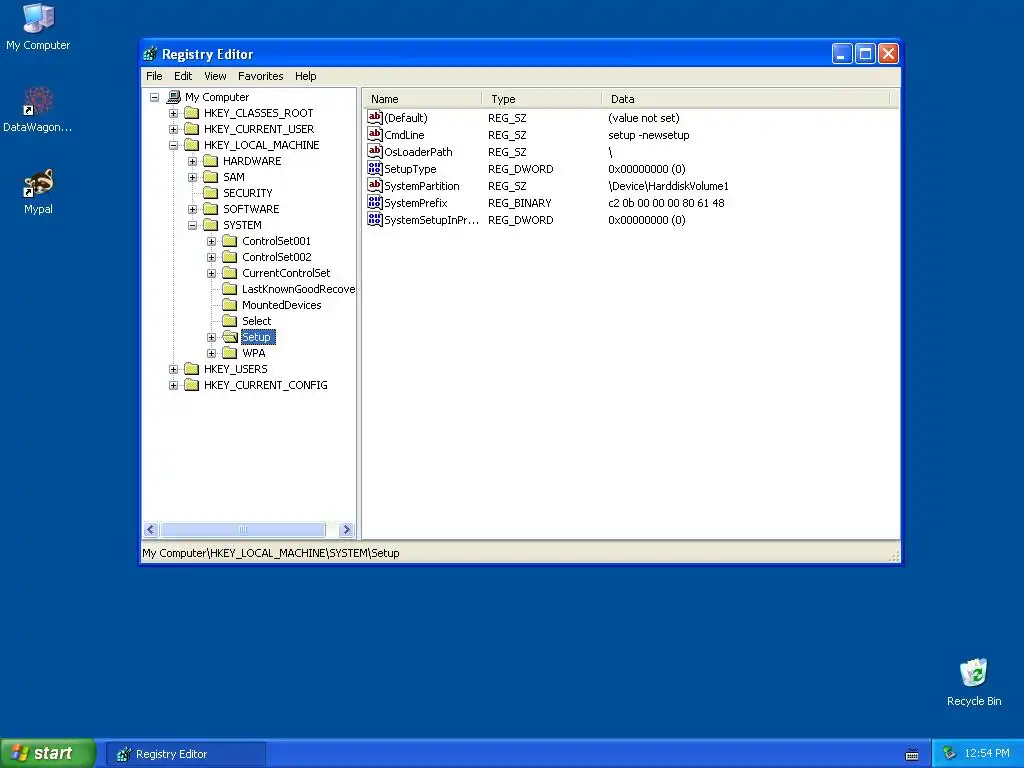The height and width of the screenshot is (768, 1024).
Task: Expand HKEY_USERS key
Action: [x=174, y=370]
